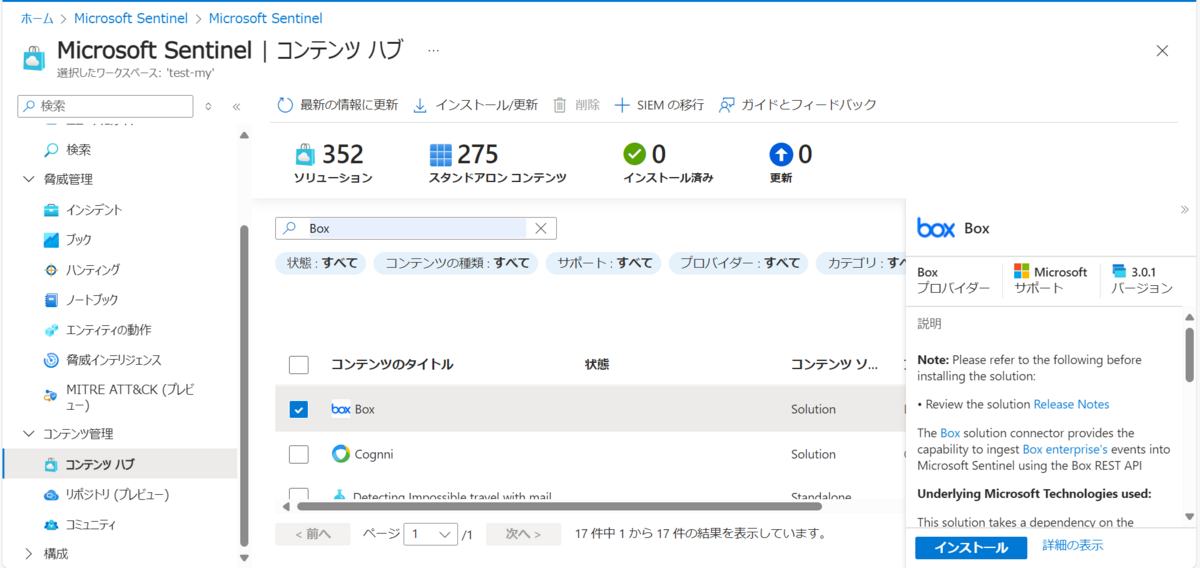Open the コンテンツの種類 filter pill
Image resolution: width=1200 pixels, height=568 pixels.
click(457, 263)
